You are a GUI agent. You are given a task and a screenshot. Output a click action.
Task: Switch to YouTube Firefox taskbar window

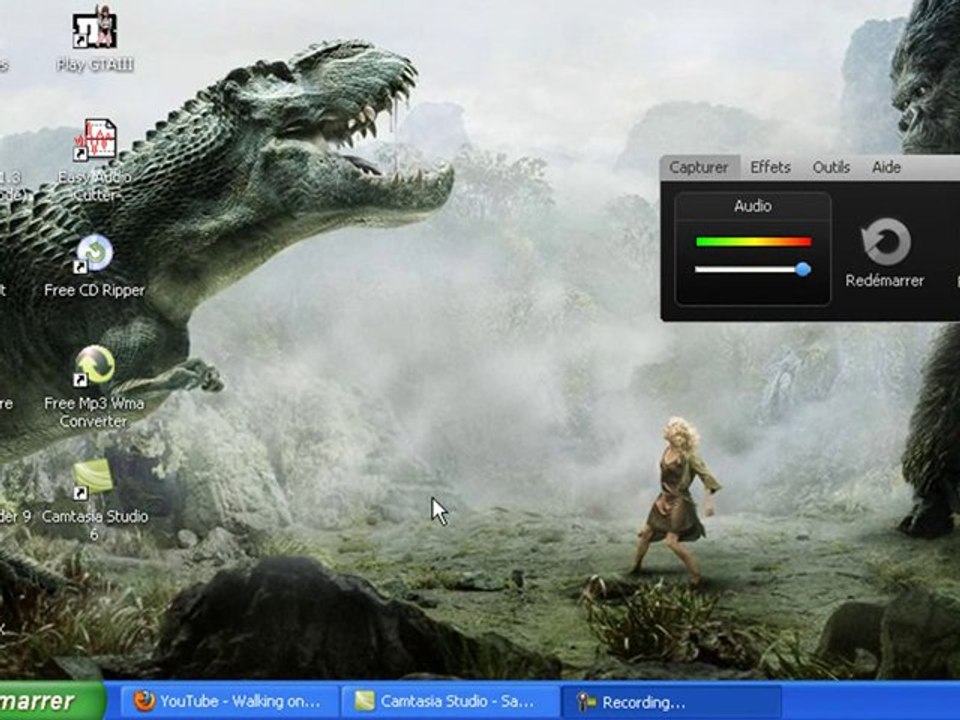(231, 701)
